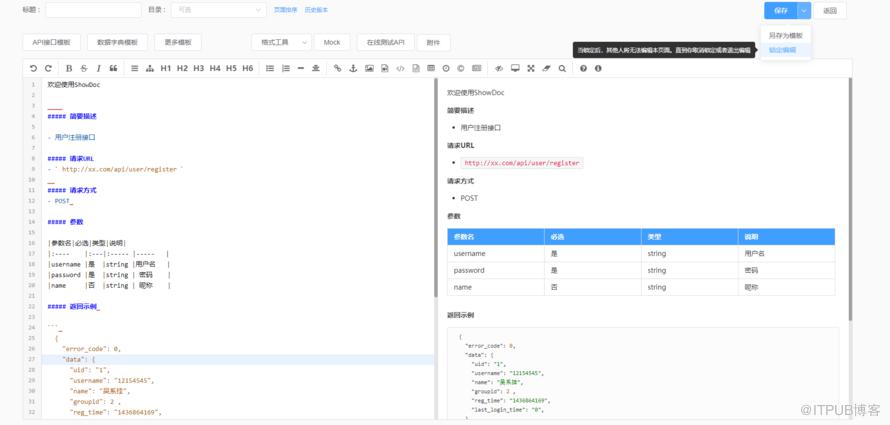Insert a level-5 heading with H5
Viewport: 890px width, 425px height.
point(231,68)
